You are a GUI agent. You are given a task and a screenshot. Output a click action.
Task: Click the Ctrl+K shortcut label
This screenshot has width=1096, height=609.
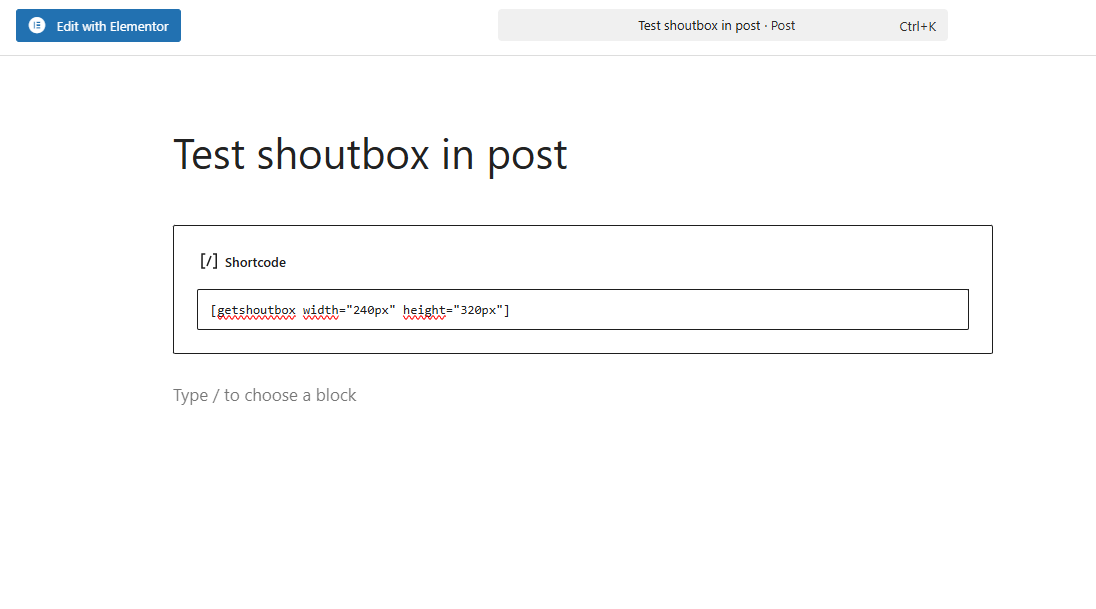[917, 25]
